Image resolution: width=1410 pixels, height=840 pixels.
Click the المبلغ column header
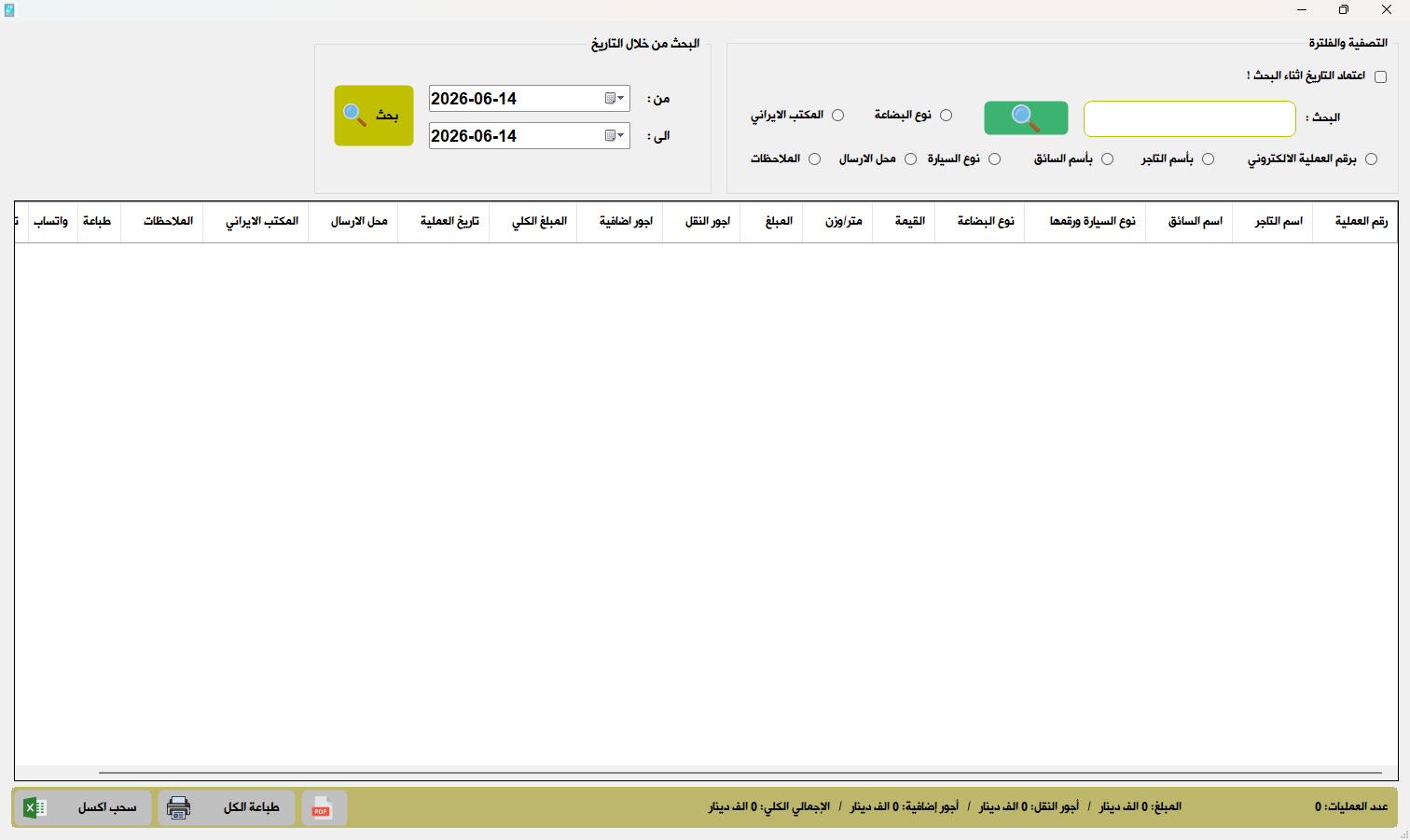pyautogui.click(x=771, y=222)
